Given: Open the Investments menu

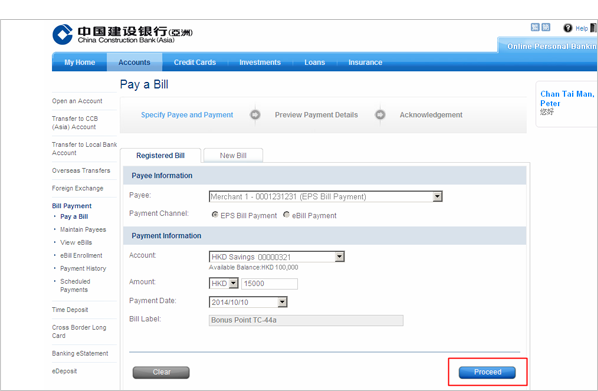Looking at the screenshot, I should (x=260, y=62).
